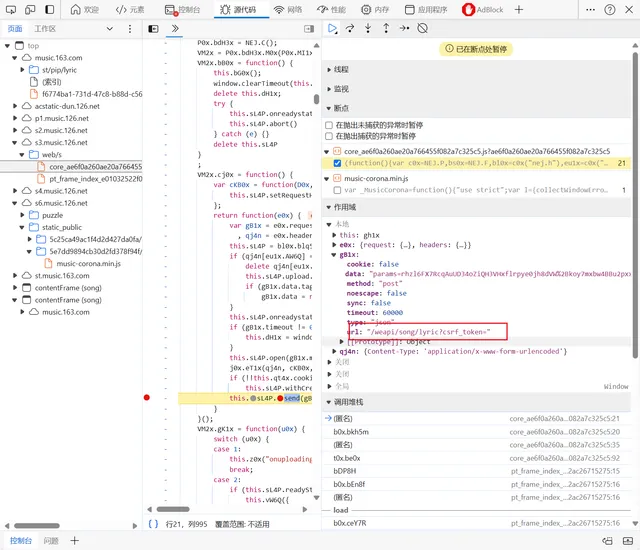This screenshot has width=640, height=550.
Task: Open the bottom drawer Console (控制台) tab
Action: coord(21,541)
